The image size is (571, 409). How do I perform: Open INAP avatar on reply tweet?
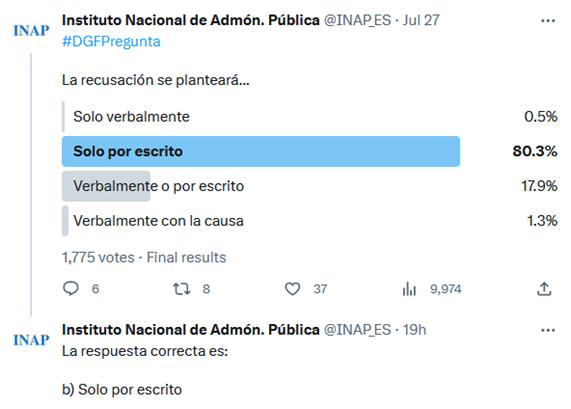point(31,340)
